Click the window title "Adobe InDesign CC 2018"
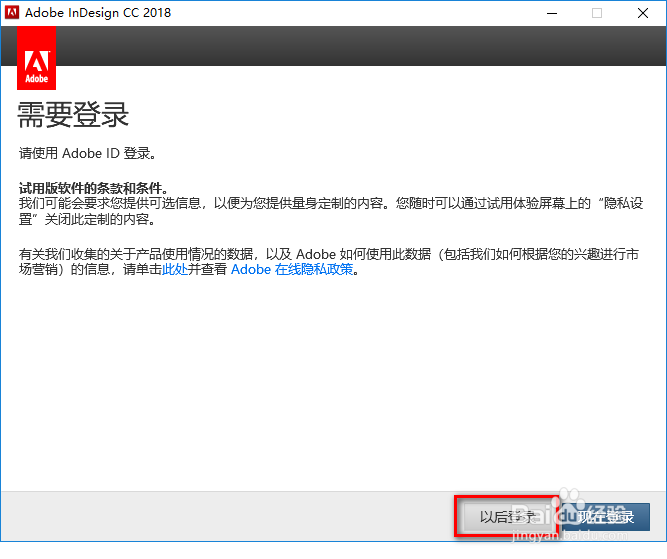Image resolution: width=667 pixels, height=559 pixels. point(98,13)
